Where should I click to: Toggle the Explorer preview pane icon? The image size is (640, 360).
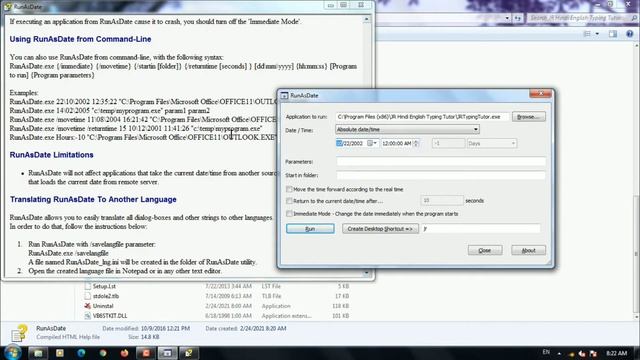(x=613, y=34)
